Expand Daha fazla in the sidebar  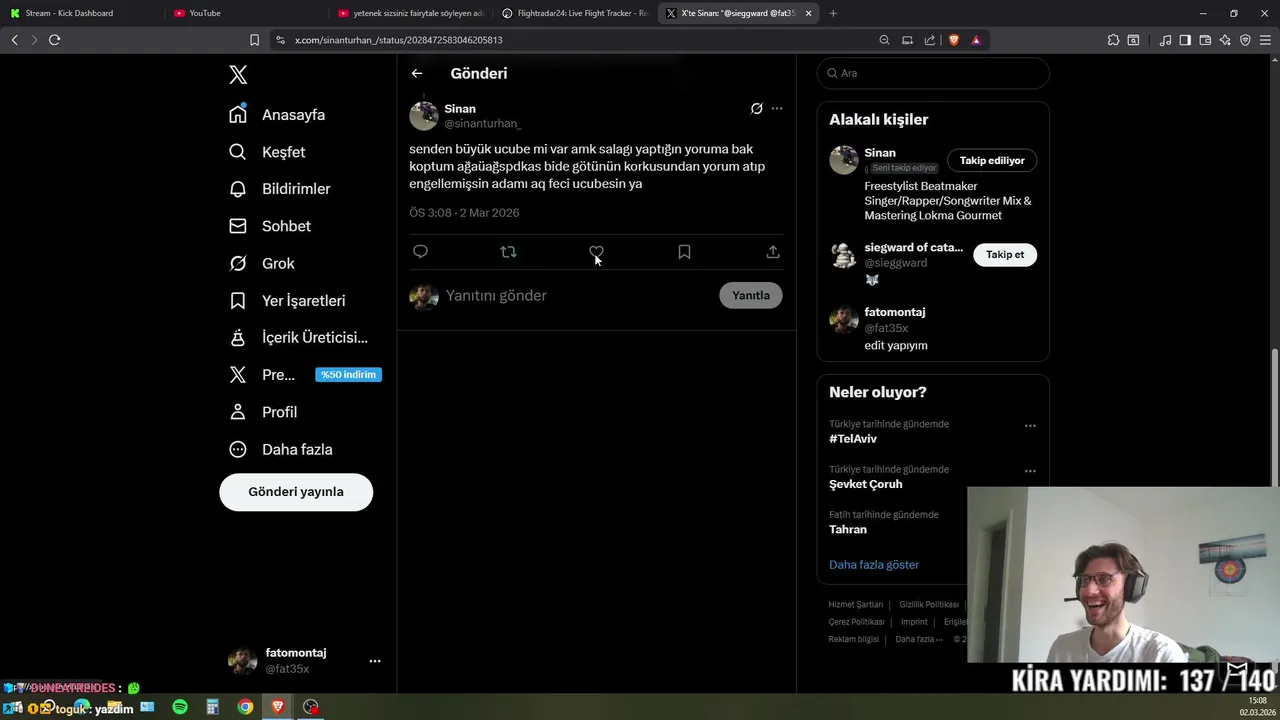281,449
